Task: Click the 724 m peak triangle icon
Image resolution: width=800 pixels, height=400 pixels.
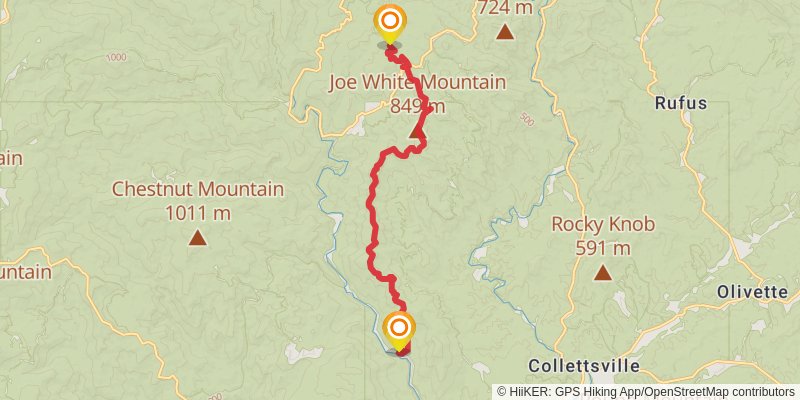Action: point(505,32)
